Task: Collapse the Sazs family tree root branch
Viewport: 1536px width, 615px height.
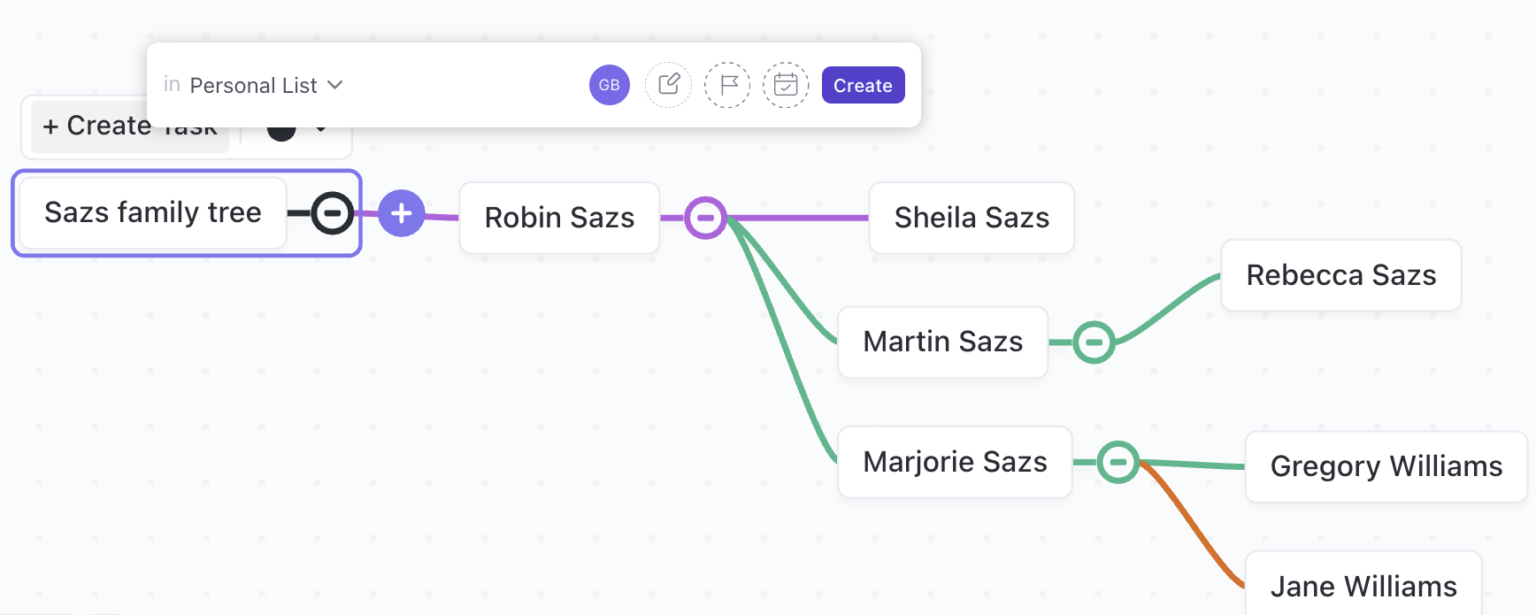Action: click(330, 213)
